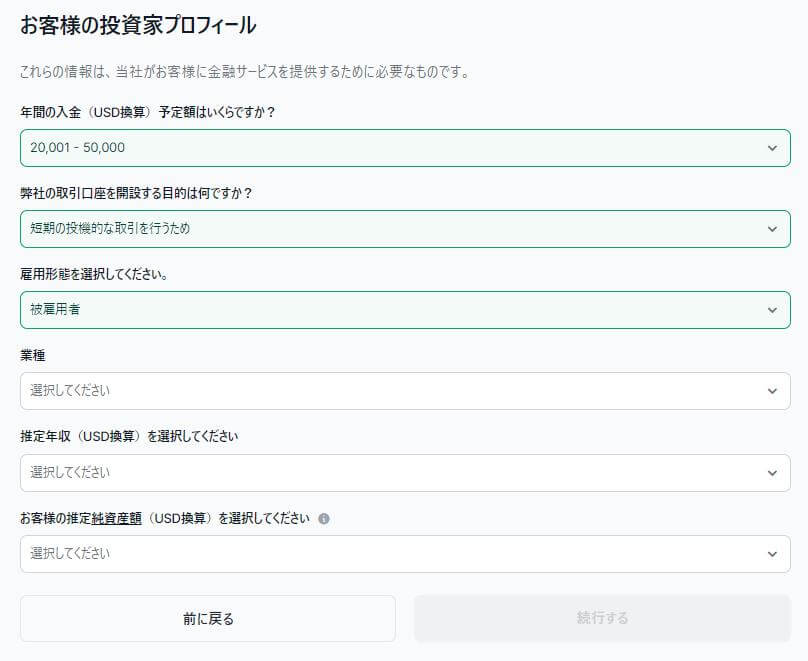Click the 前に戻る button

click(207, 618)
